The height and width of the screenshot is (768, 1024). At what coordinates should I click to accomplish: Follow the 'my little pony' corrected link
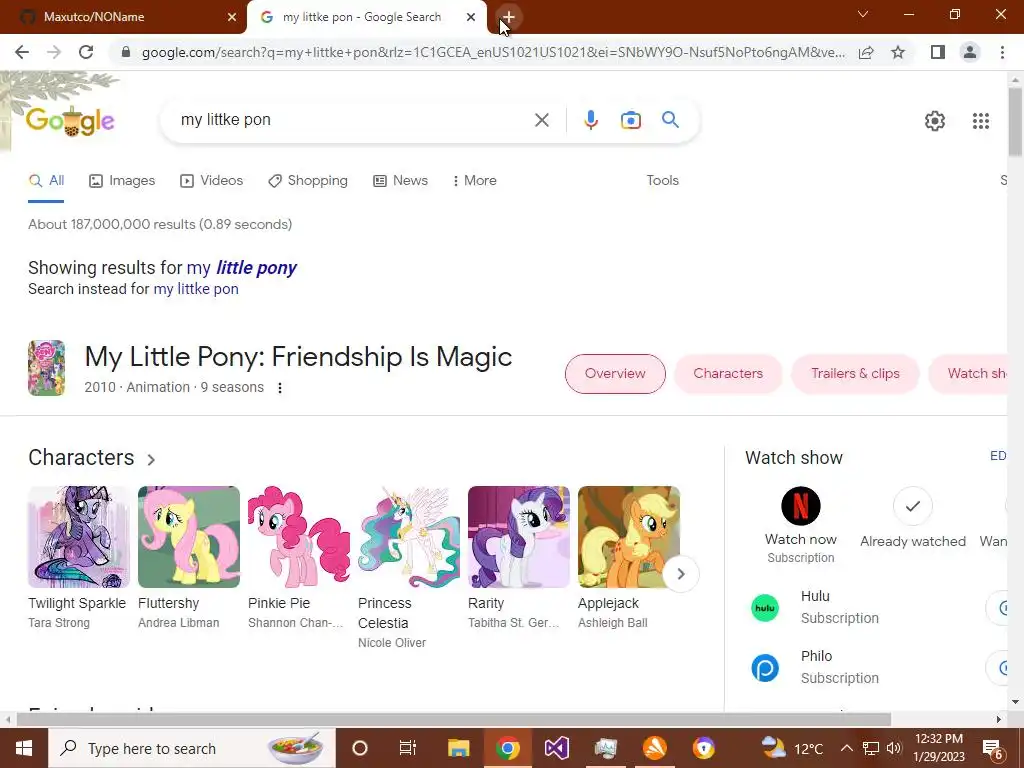point(242,268)
